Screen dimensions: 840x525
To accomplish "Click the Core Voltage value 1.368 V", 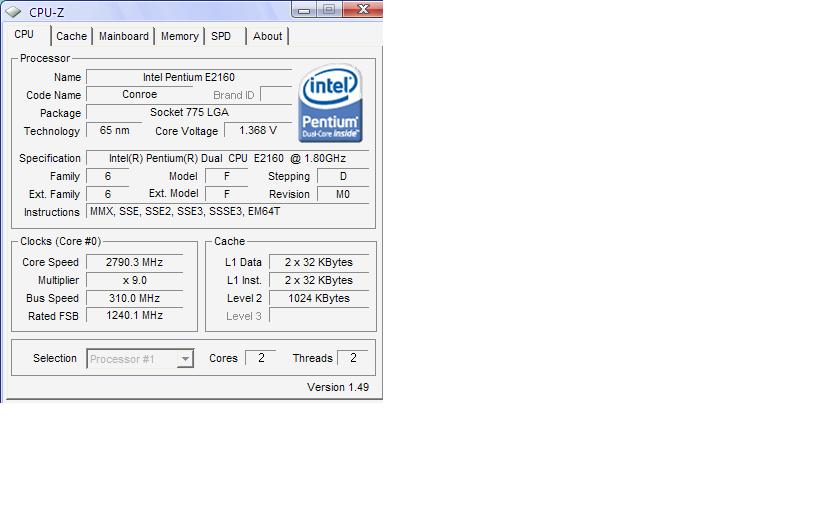I will (x=258, y=130).
